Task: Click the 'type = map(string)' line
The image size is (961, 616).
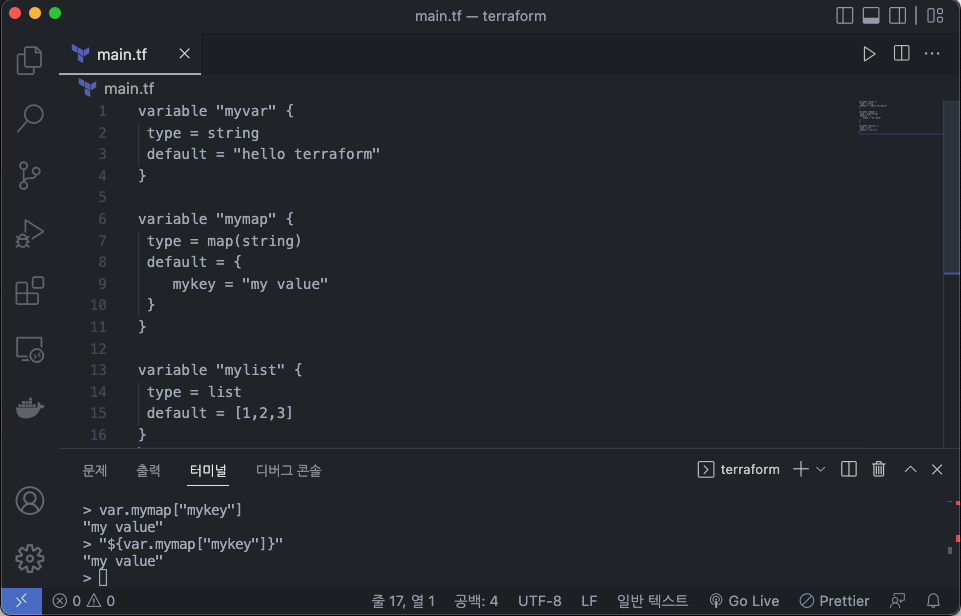Action: [x=224, y=241]
